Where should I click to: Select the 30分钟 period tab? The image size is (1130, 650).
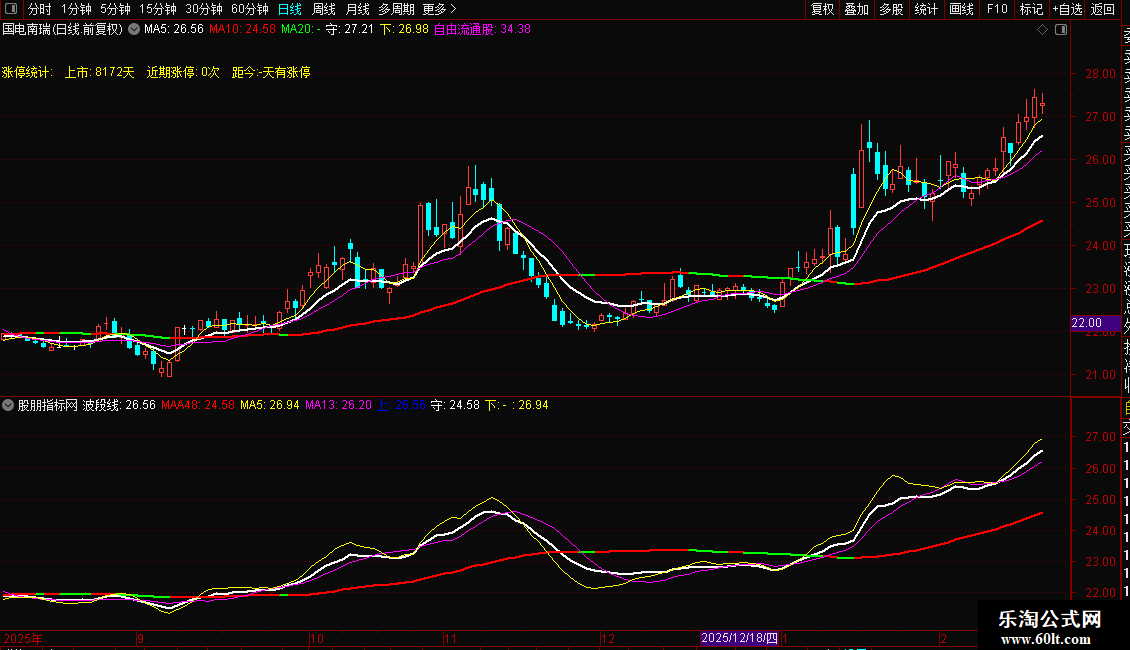click(x=204, y=9)
